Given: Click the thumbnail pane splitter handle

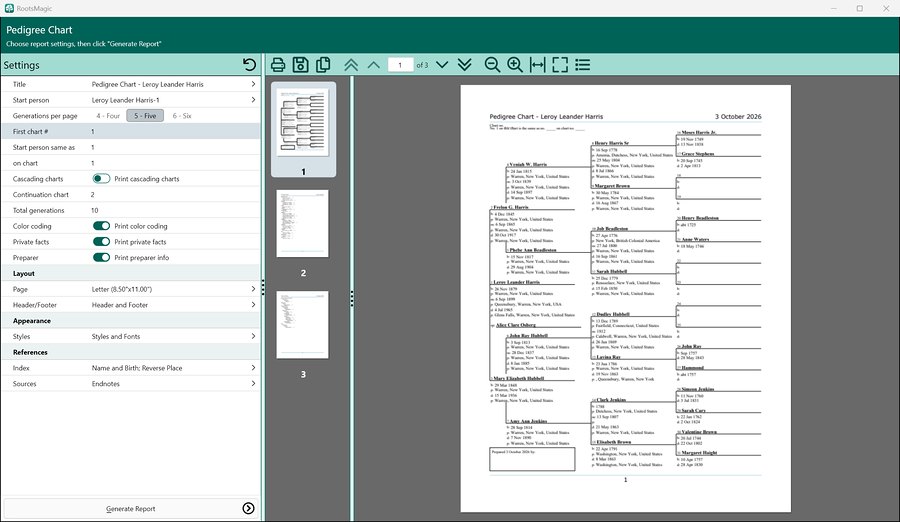Looking at the screenshot, I should [x=352, y=298].
